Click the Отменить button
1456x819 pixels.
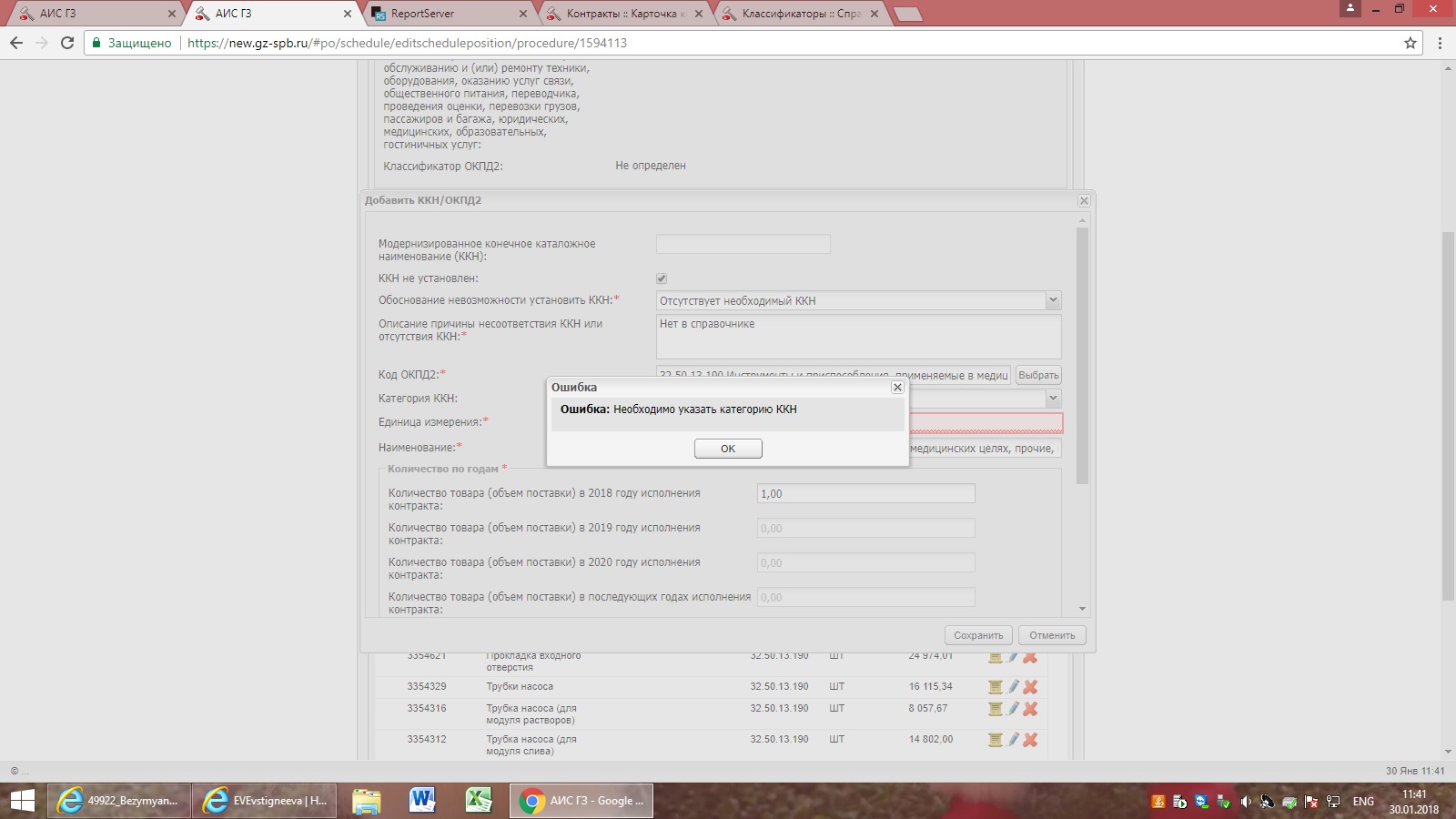coord(1052,635)
